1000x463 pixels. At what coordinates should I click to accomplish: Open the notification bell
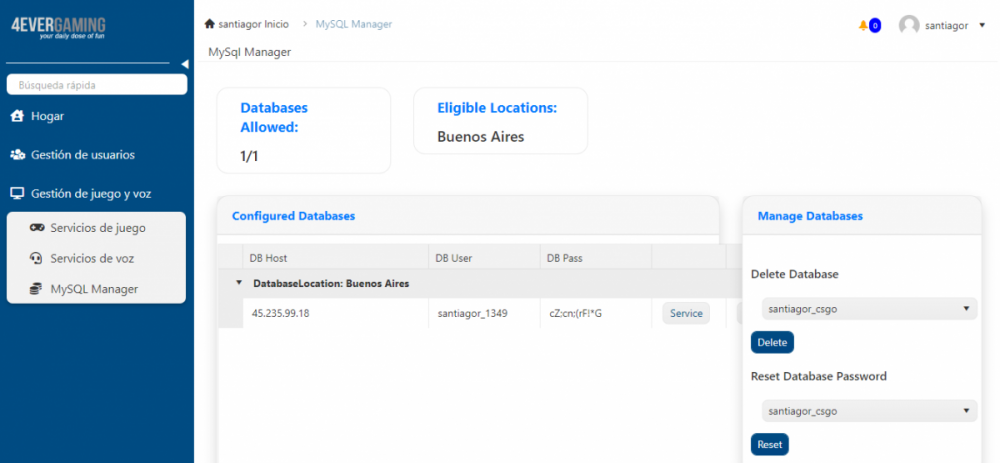point(863,25)
